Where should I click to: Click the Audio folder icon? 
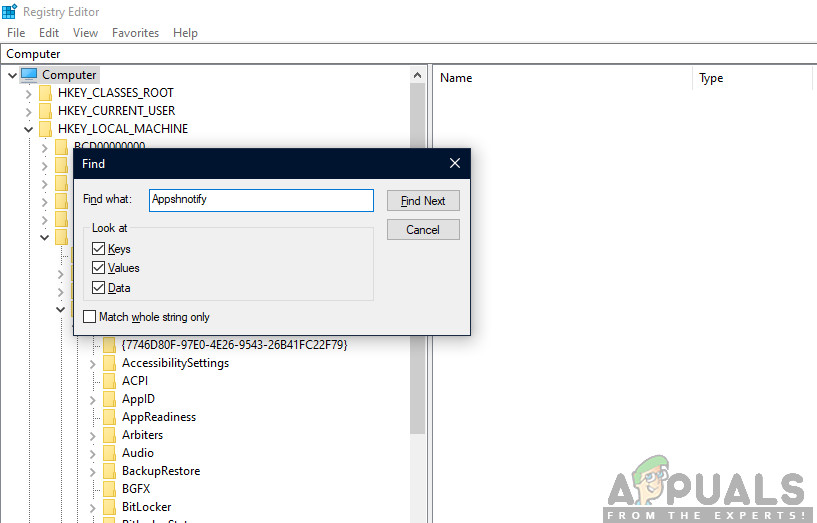point(109,453)
